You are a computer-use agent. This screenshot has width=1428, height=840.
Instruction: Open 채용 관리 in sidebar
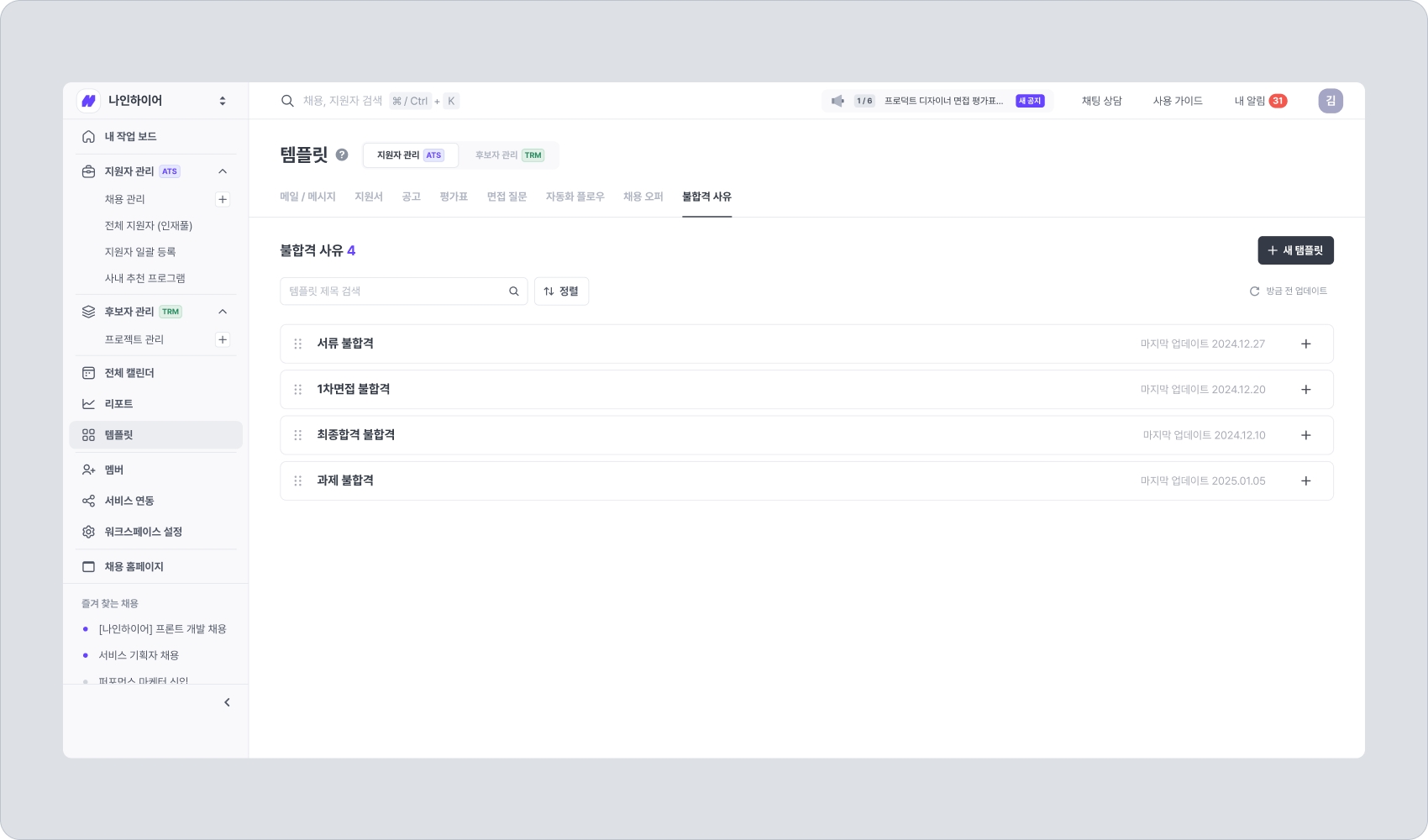124,199
